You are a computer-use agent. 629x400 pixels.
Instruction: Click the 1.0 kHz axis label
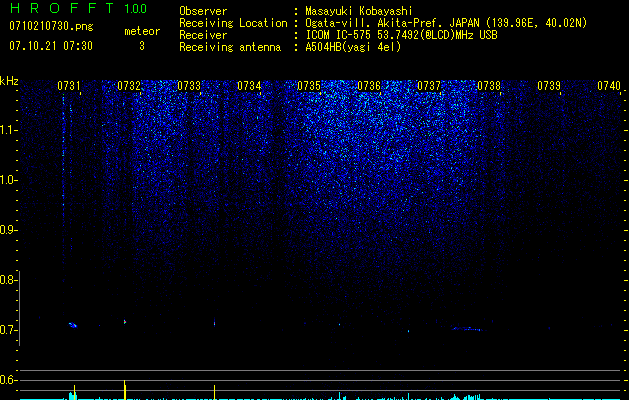[7, 180]
